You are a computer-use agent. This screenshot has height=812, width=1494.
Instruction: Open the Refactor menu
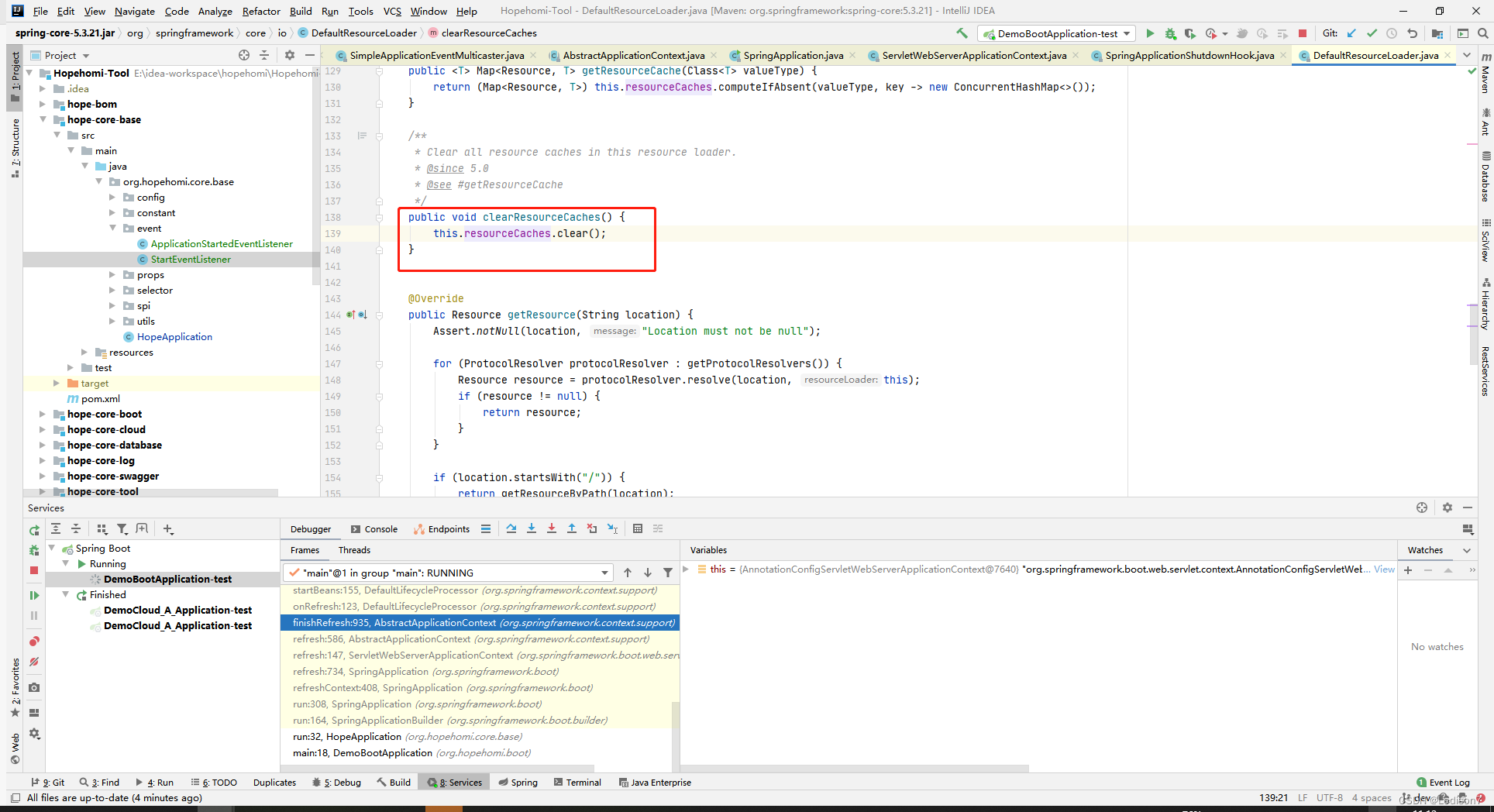point(261,11)
